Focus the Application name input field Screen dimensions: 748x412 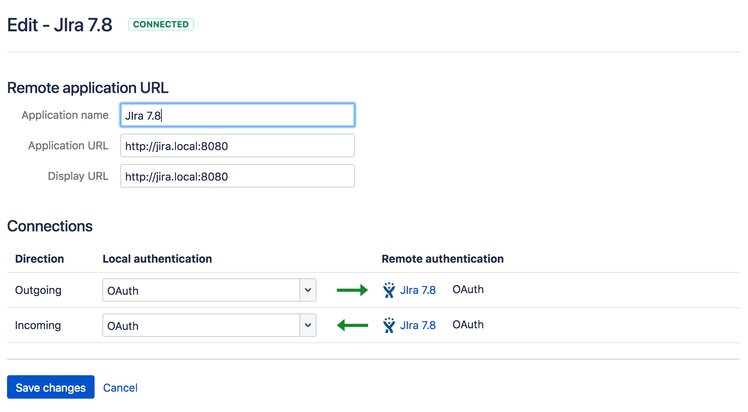pyautogui.click(x=237, y=115)
